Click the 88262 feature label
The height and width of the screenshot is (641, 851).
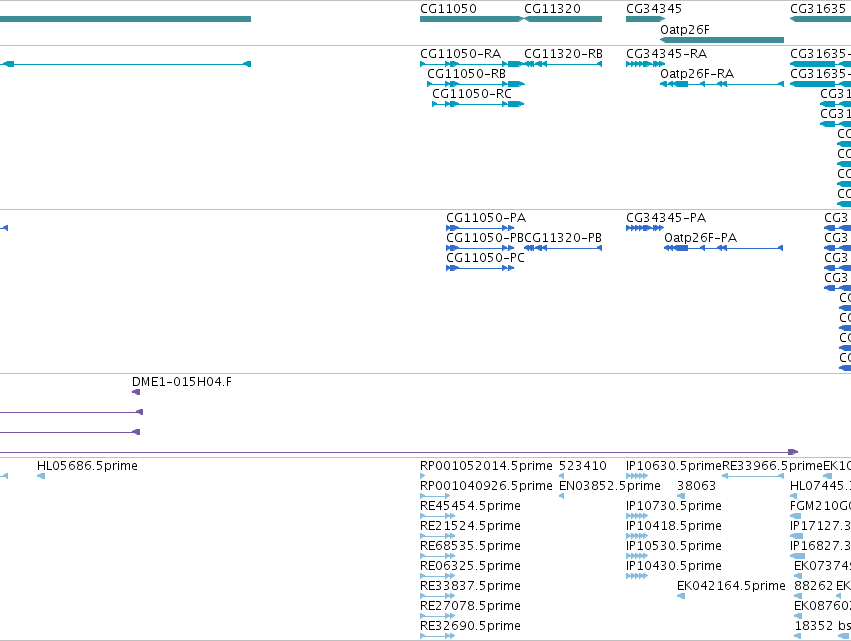pos(813,586)
